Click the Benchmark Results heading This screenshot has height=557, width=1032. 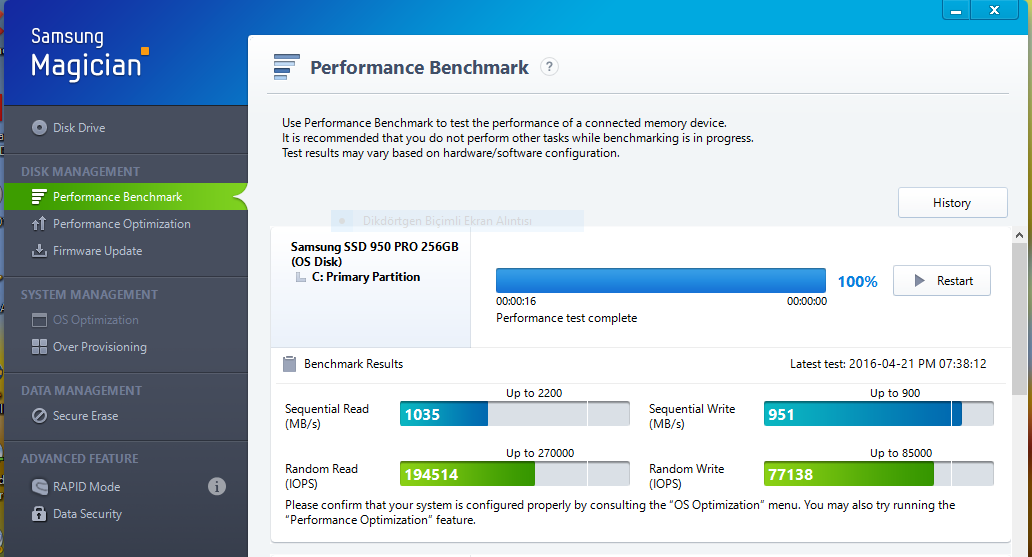point(353,364)
